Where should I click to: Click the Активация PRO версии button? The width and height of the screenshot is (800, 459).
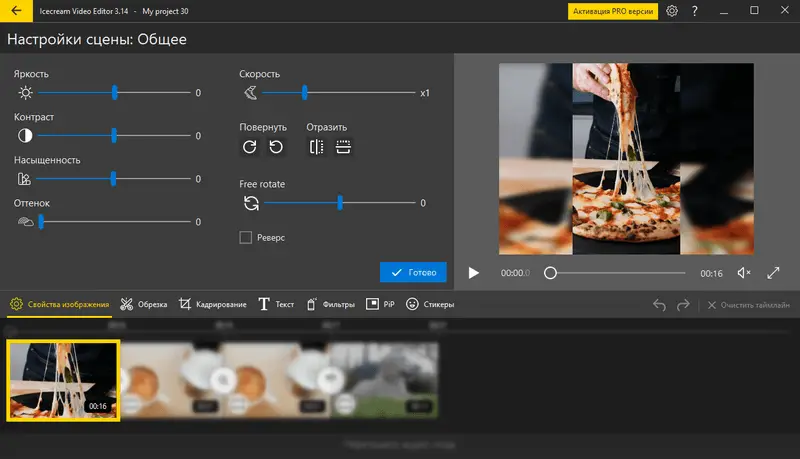(613, 11)
